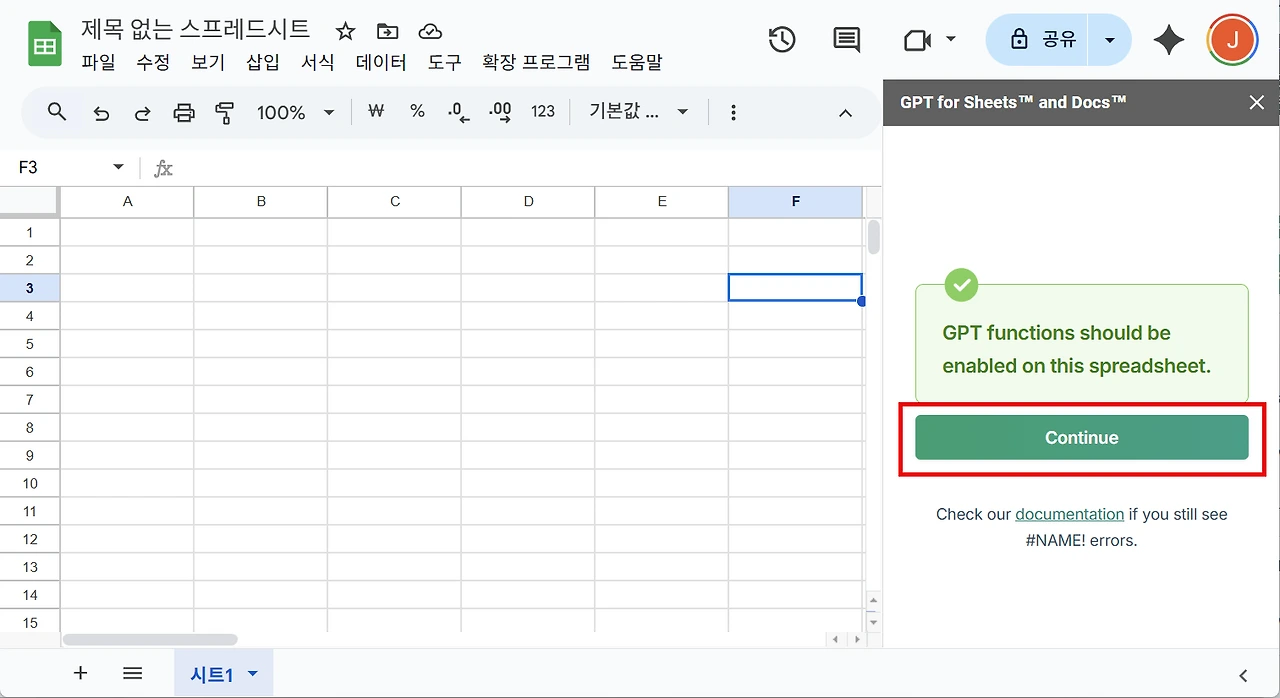The height and width of the screenshot is (698, 1280).
Task: Follow the documentation link
Action: pyautogui.click(x=1070, y=514)
